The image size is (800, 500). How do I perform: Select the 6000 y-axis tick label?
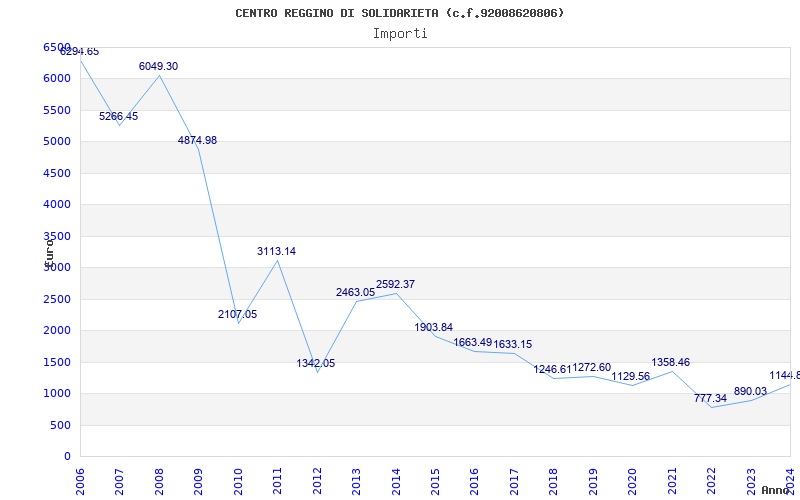(57, 79)
